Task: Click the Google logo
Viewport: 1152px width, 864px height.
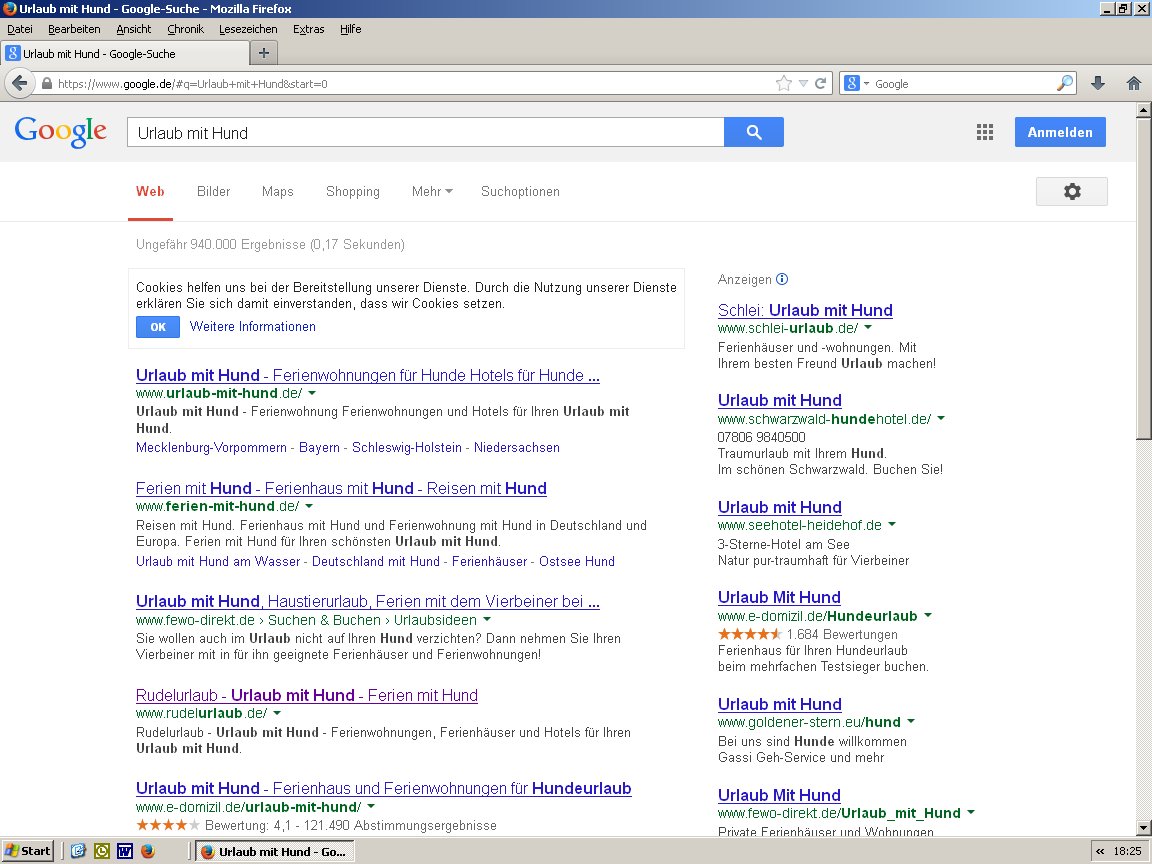Action: click(61, 132)
